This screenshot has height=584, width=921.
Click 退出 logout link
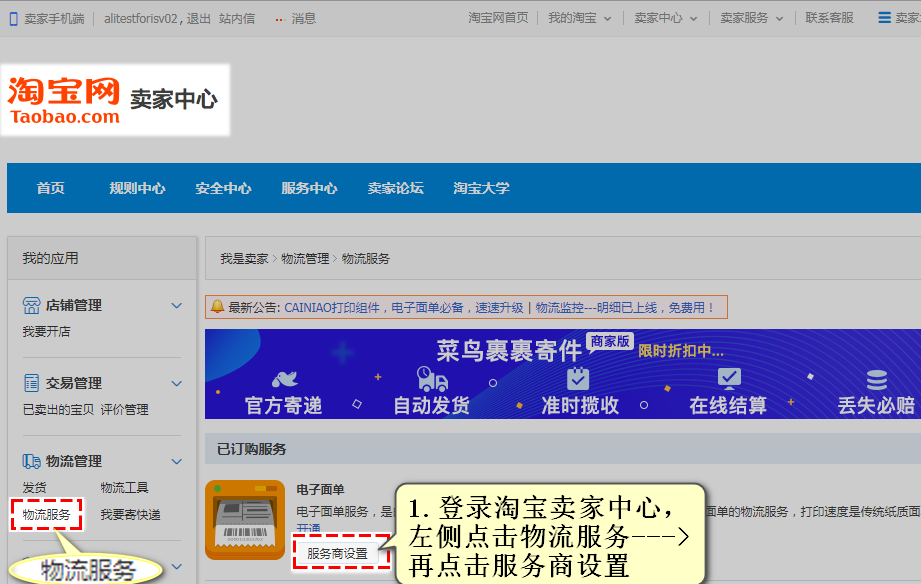pos(199,19)
